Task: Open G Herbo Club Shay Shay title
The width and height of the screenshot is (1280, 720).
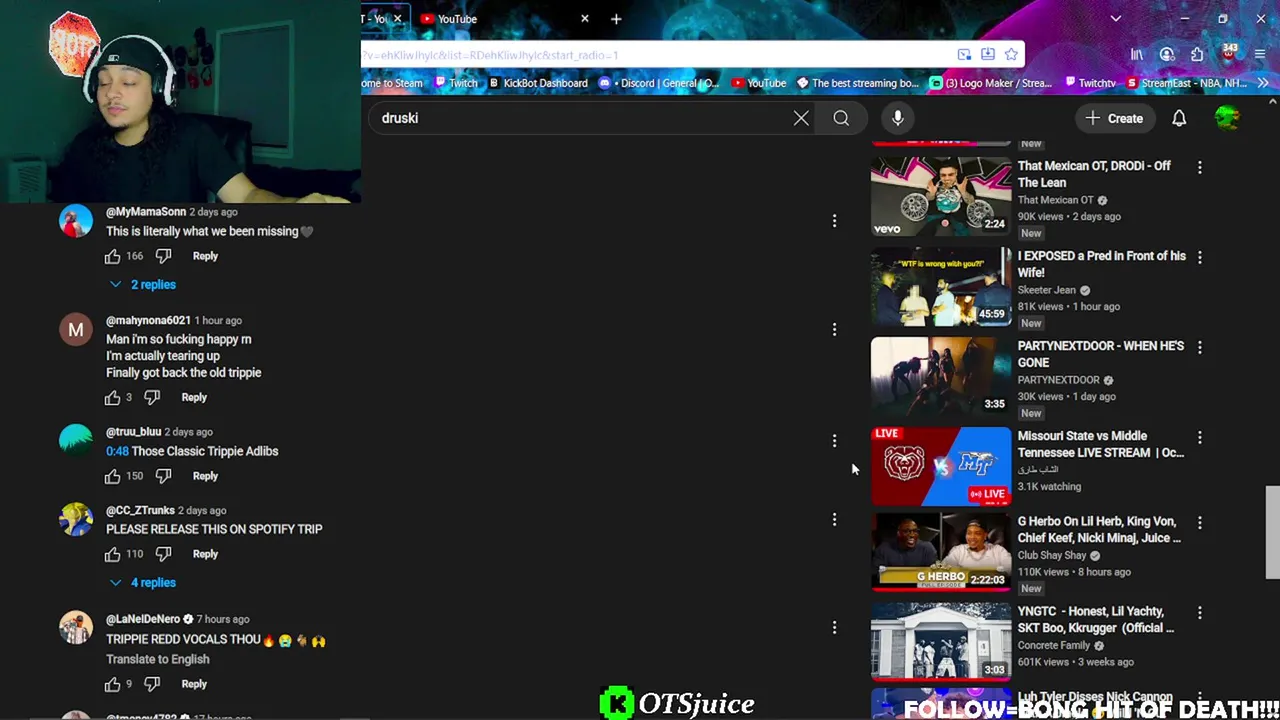Action: (x=1099, y=529)
